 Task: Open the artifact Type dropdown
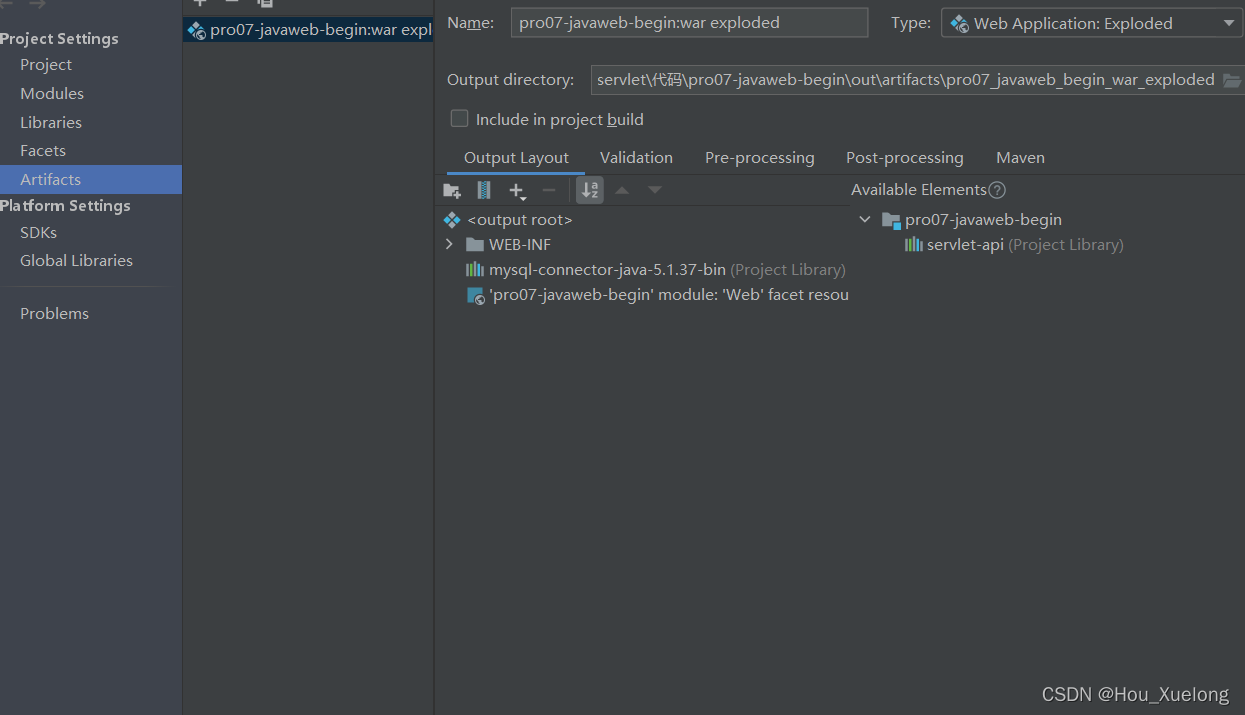pos(1229,22)
